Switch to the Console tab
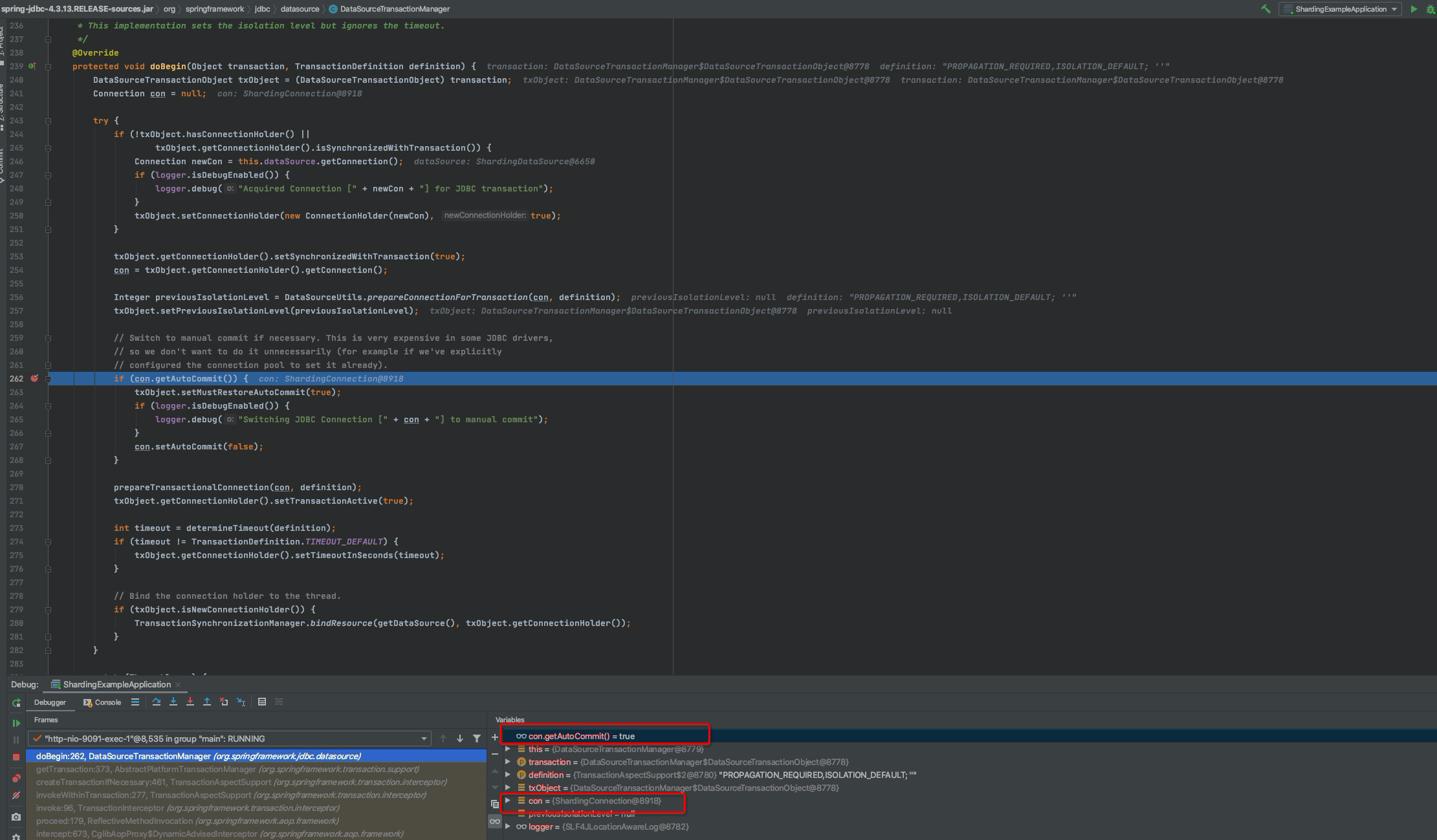 (102, 702)
